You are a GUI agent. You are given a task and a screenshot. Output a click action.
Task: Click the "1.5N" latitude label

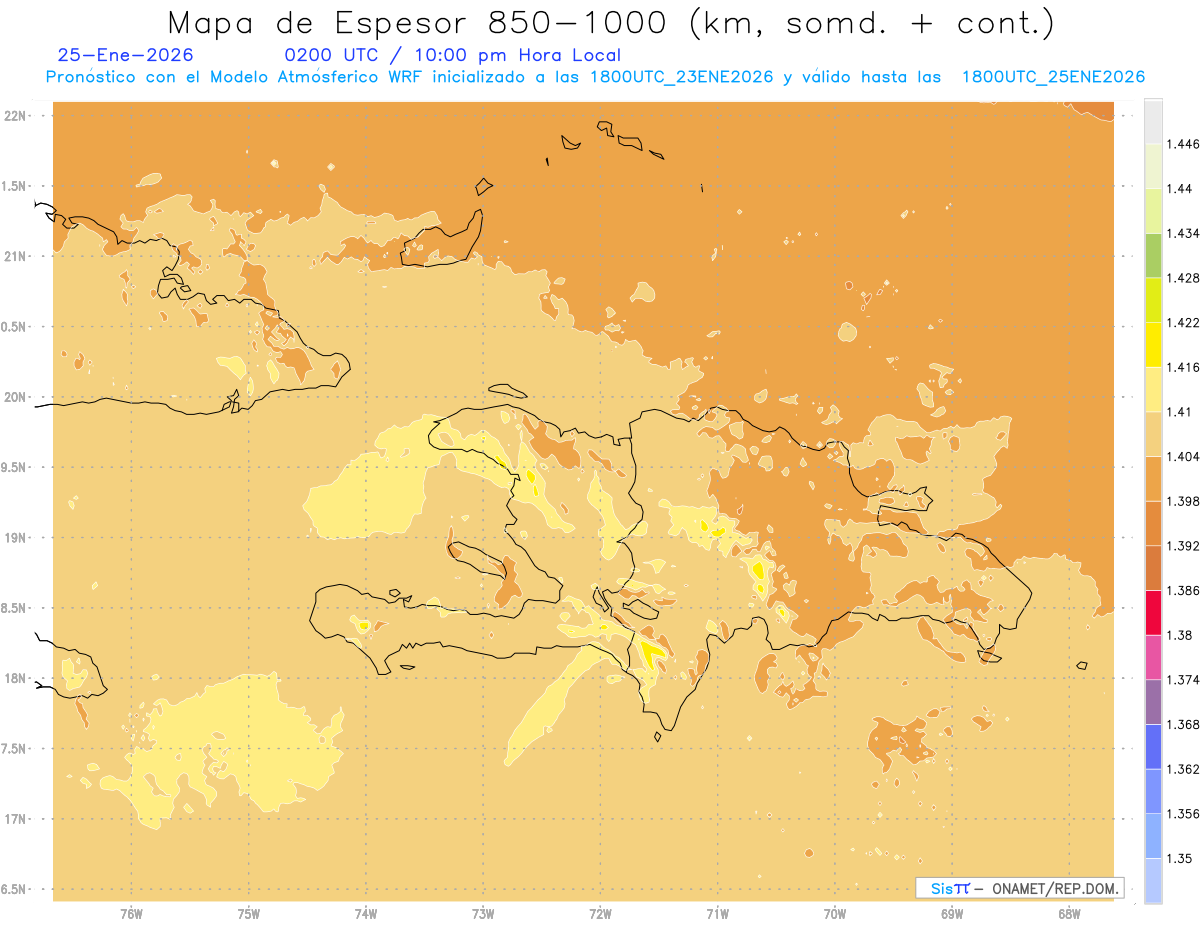(x=13, y=186)
